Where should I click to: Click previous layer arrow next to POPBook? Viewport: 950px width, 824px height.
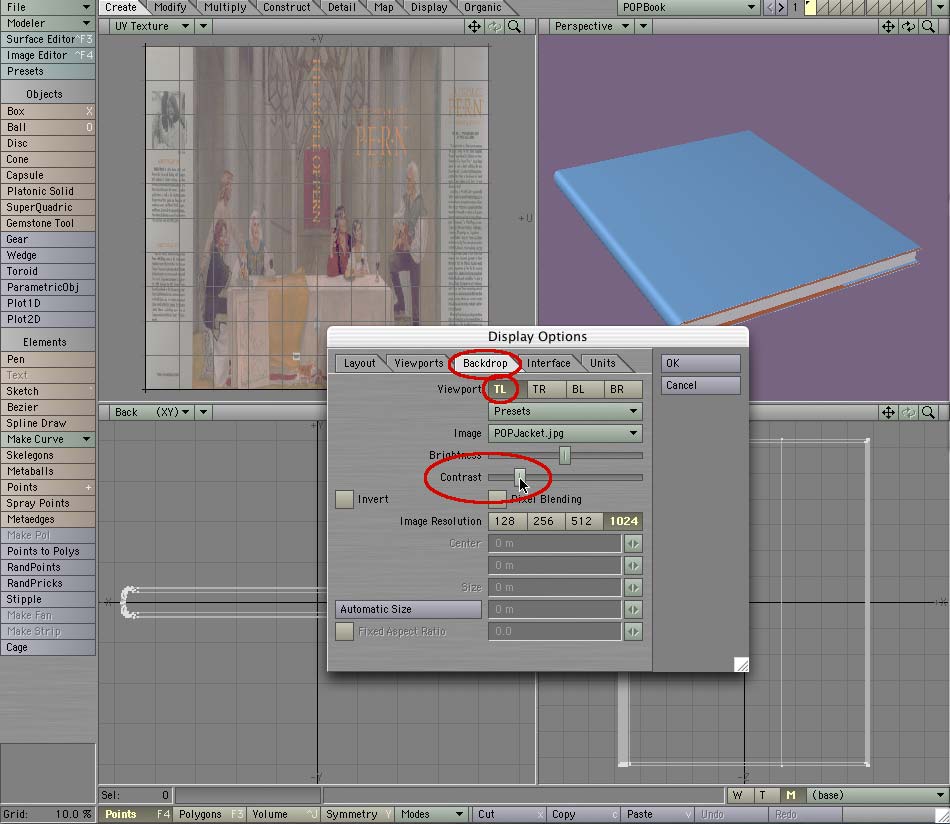[x=769, y=7]
